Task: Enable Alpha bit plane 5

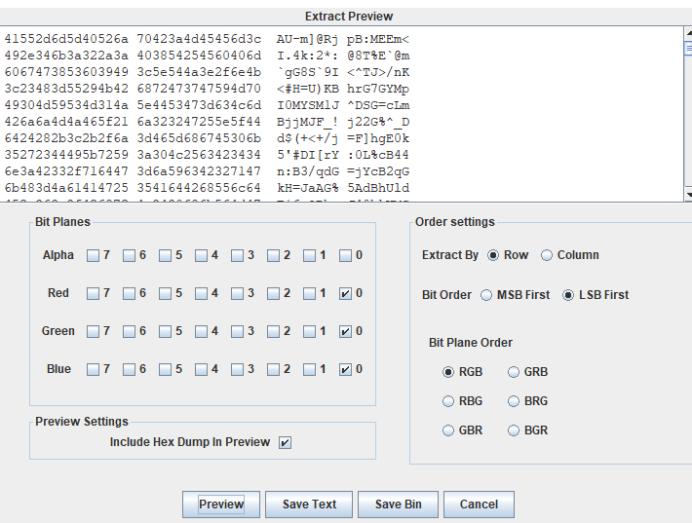Action: [x=165, y=256]
